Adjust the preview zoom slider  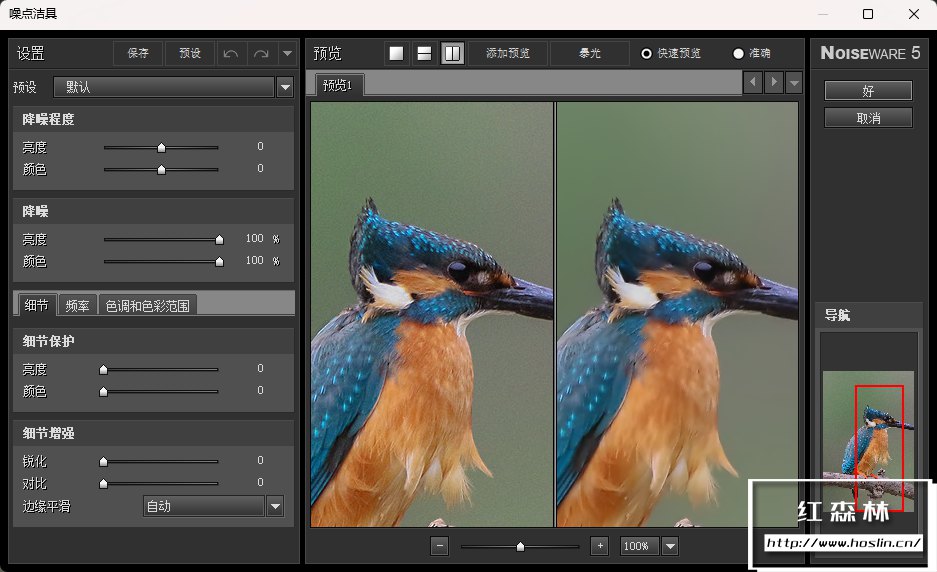pos(520,546)
